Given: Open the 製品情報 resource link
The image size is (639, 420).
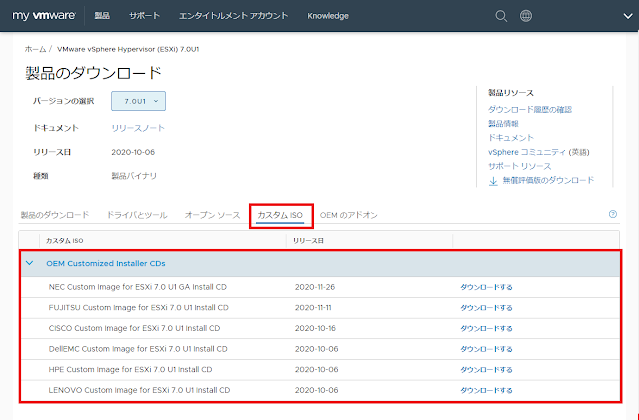Looking at the screenshot, I should pyautogui.click(x=503, y=123).
